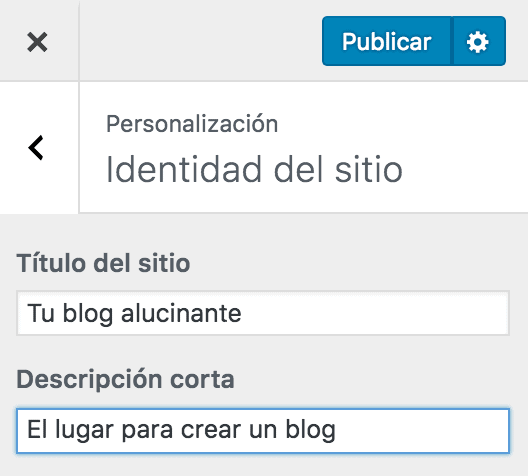Click blank area at end of description field
The width and height of the screenshot is (528, 476).
(421, 431)
